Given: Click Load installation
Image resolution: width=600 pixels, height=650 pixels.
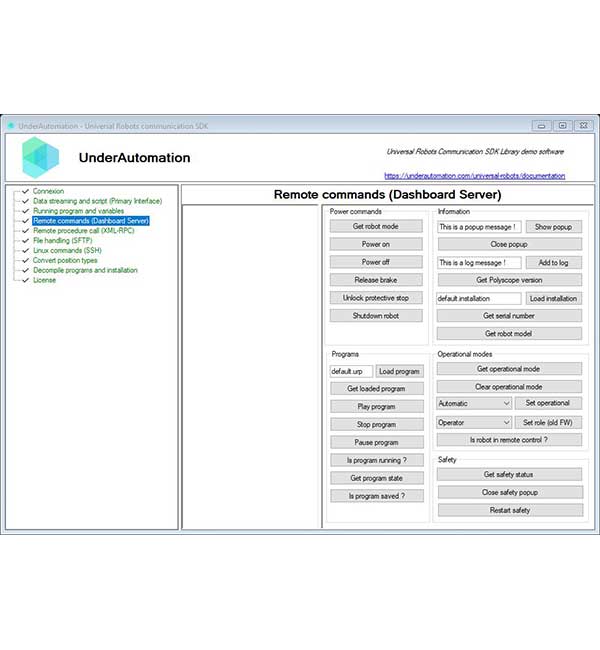Looking at the screenshot, I should click(554, 298).
